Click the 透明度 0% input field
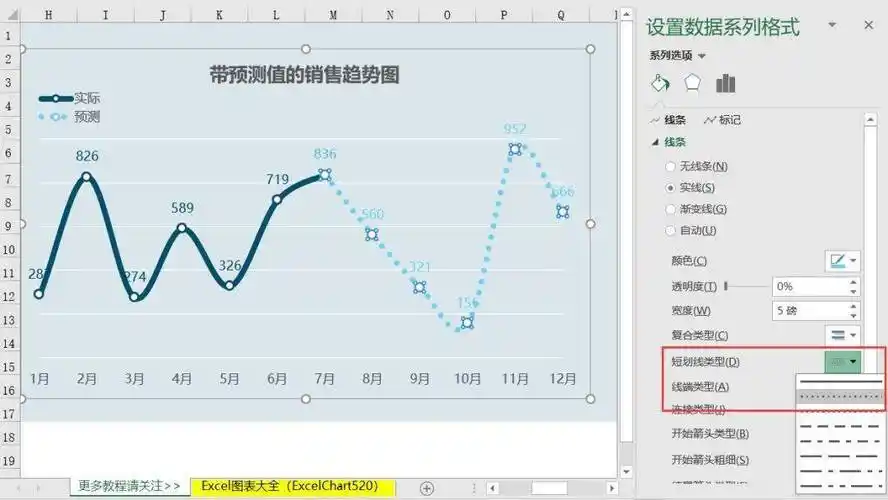 [810, 287]
